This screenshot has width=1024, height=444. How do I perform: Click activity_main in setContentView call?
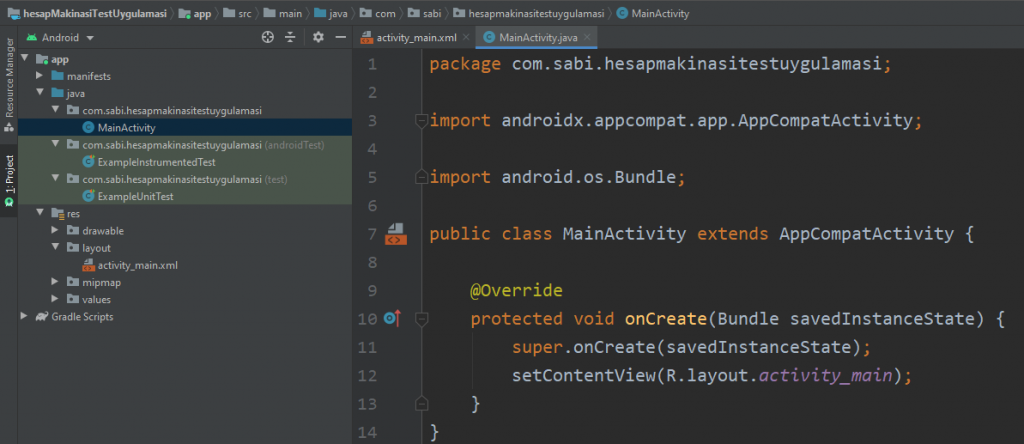click(825, 375)
